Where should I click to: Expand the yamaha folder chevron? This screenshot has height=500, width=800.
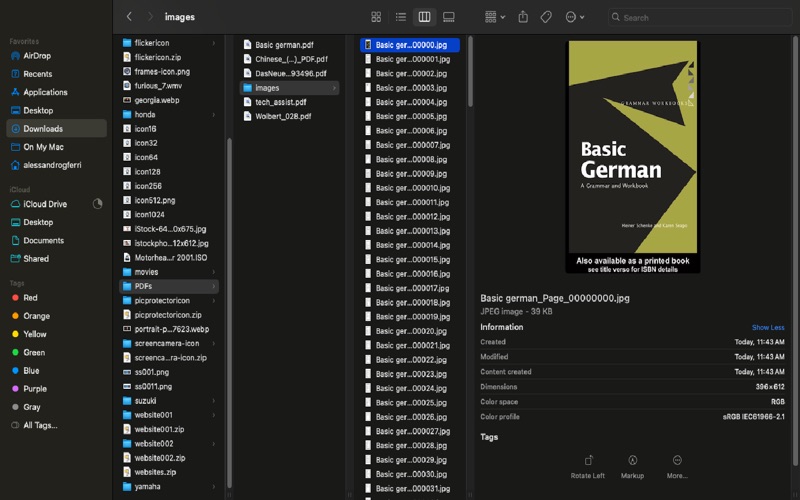[213, 487]
